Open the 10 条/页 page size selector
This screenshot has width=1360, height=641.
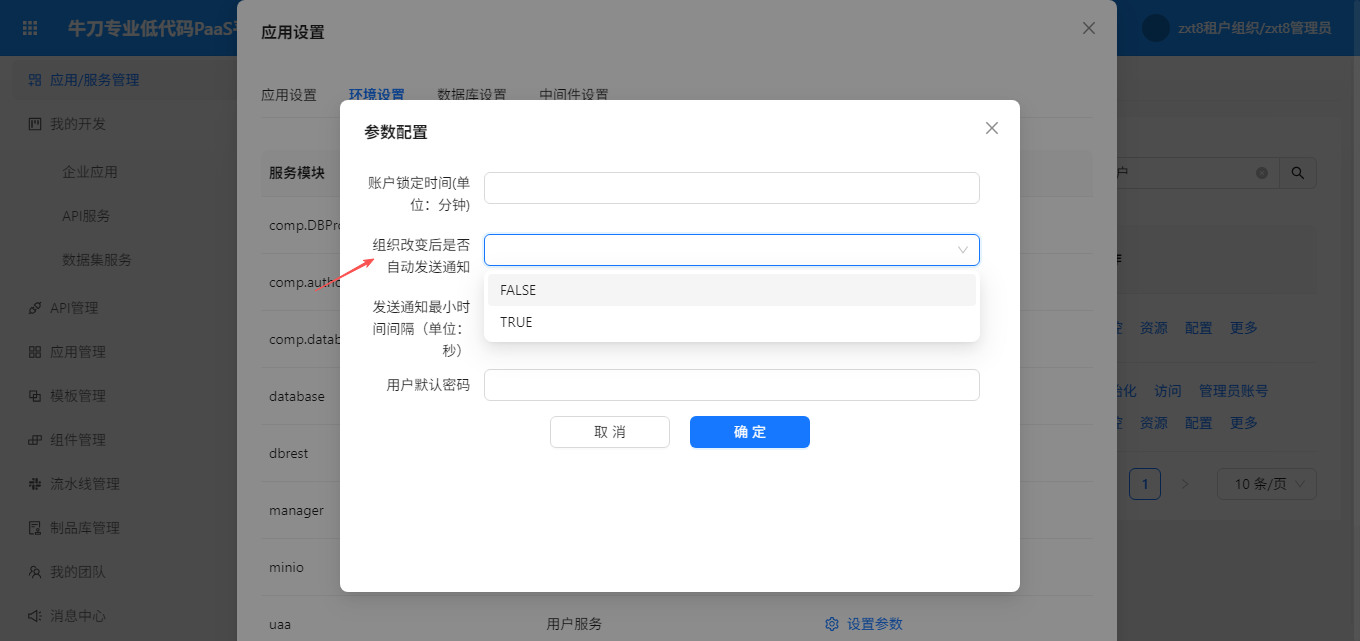(1266, 484)
